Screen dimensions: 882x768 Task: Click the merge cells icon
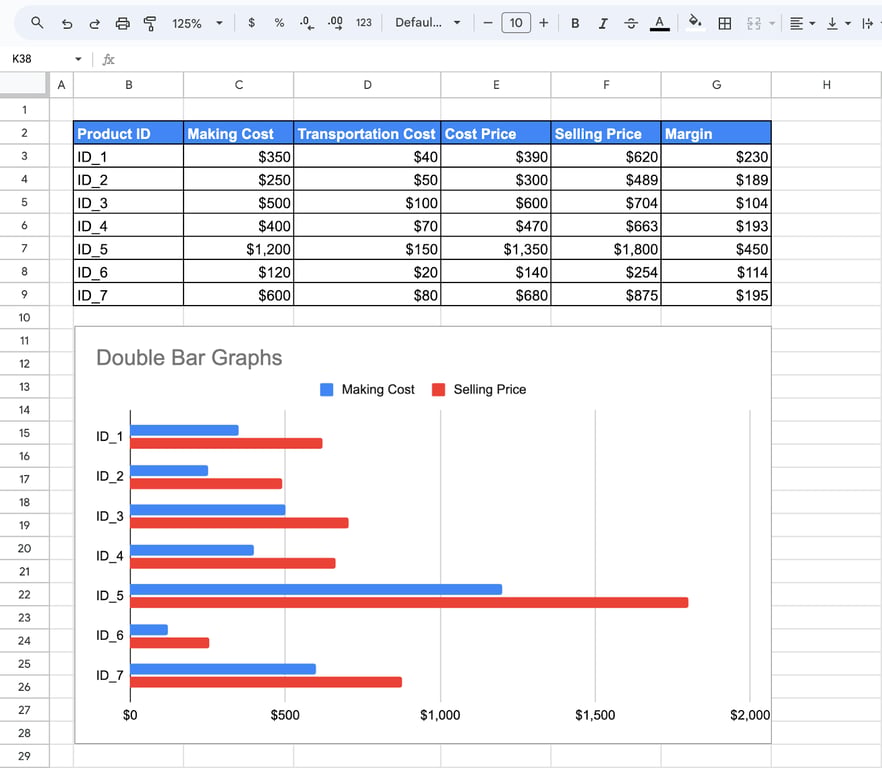[754, 23]
